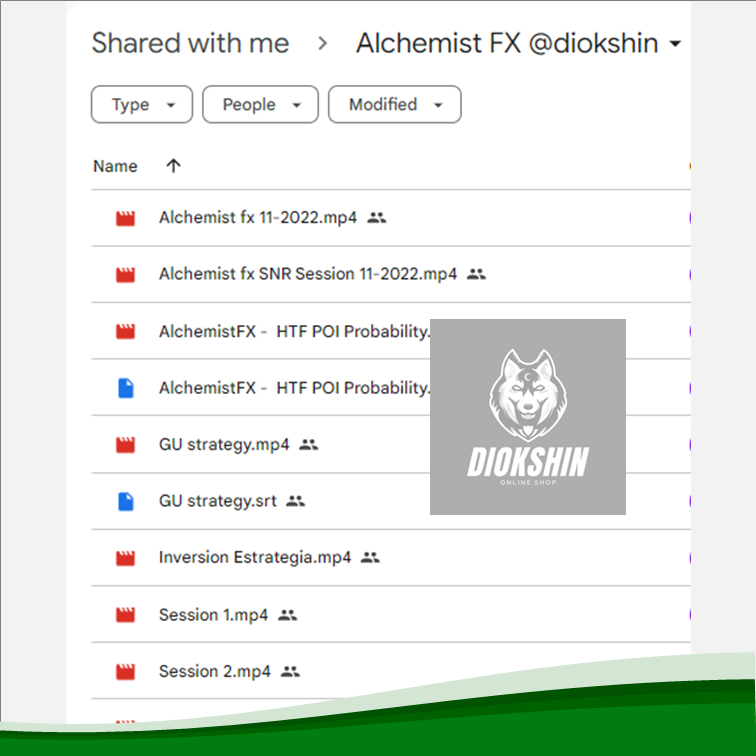
Task: Click video icon of Session 1.mp4
Action: 125,615
